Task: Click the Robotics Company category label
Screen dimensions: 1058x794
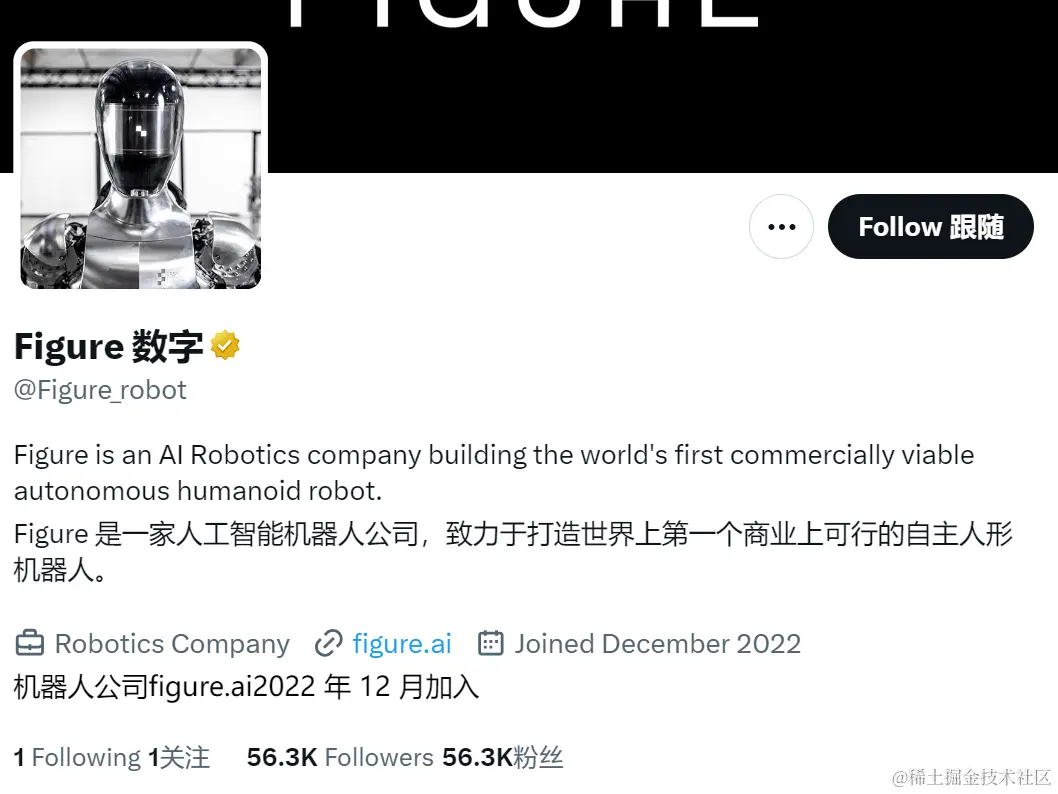Action: (172, 644)
